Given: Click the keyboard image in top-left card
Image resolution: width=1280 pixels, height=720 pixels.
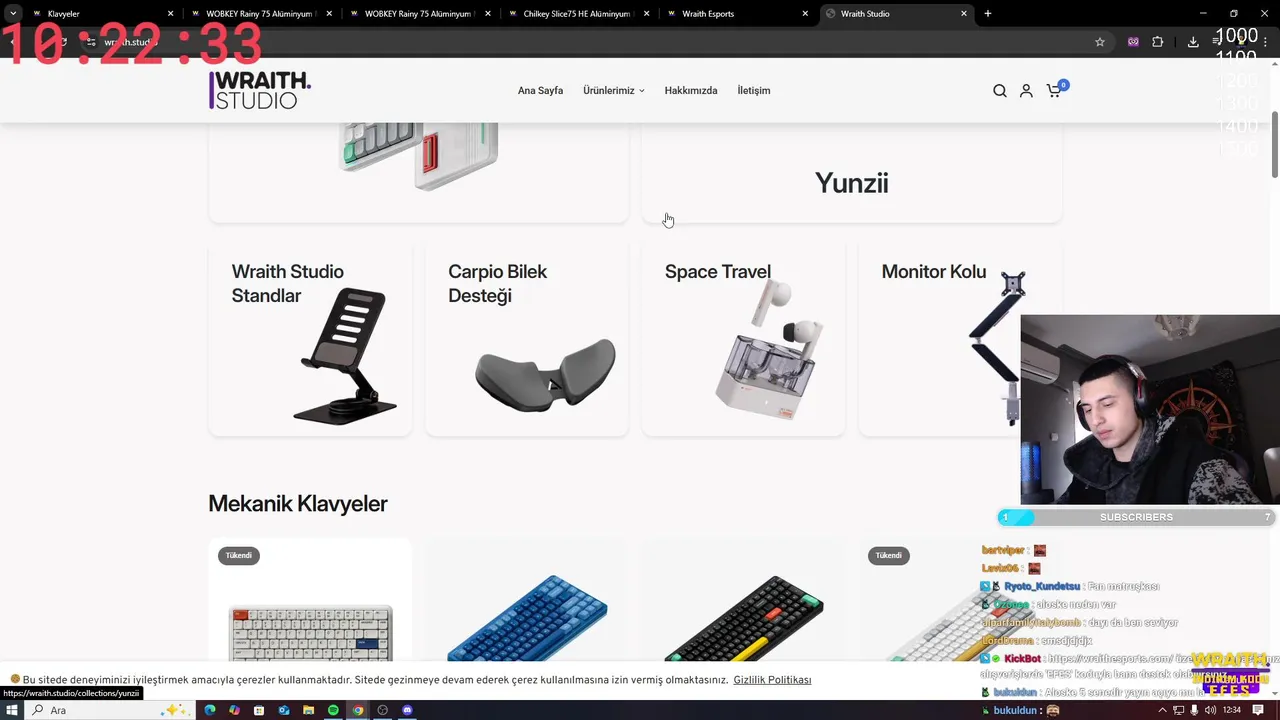Looking at the screenshot, I should 418,156.
